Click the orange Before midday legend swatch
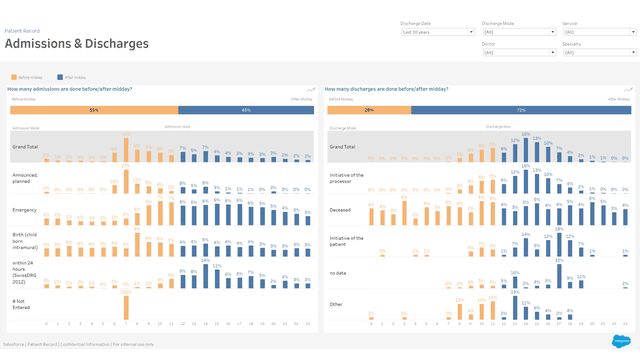This screenshot has height=363, width=640. (x=14, y=77)
